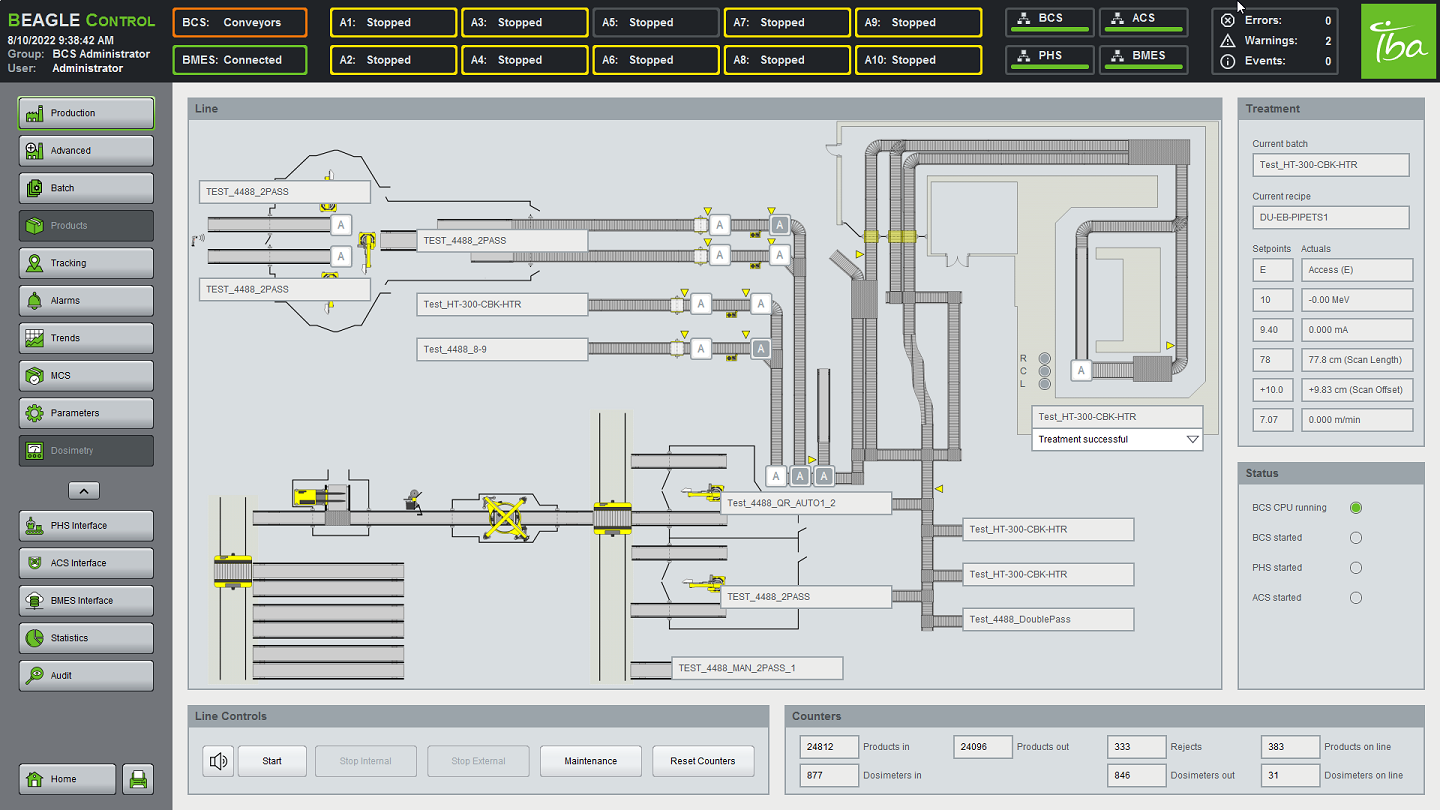Open the Alarms page from sidebar
This screenshot has height=810, width=1440.
point(86,300)
